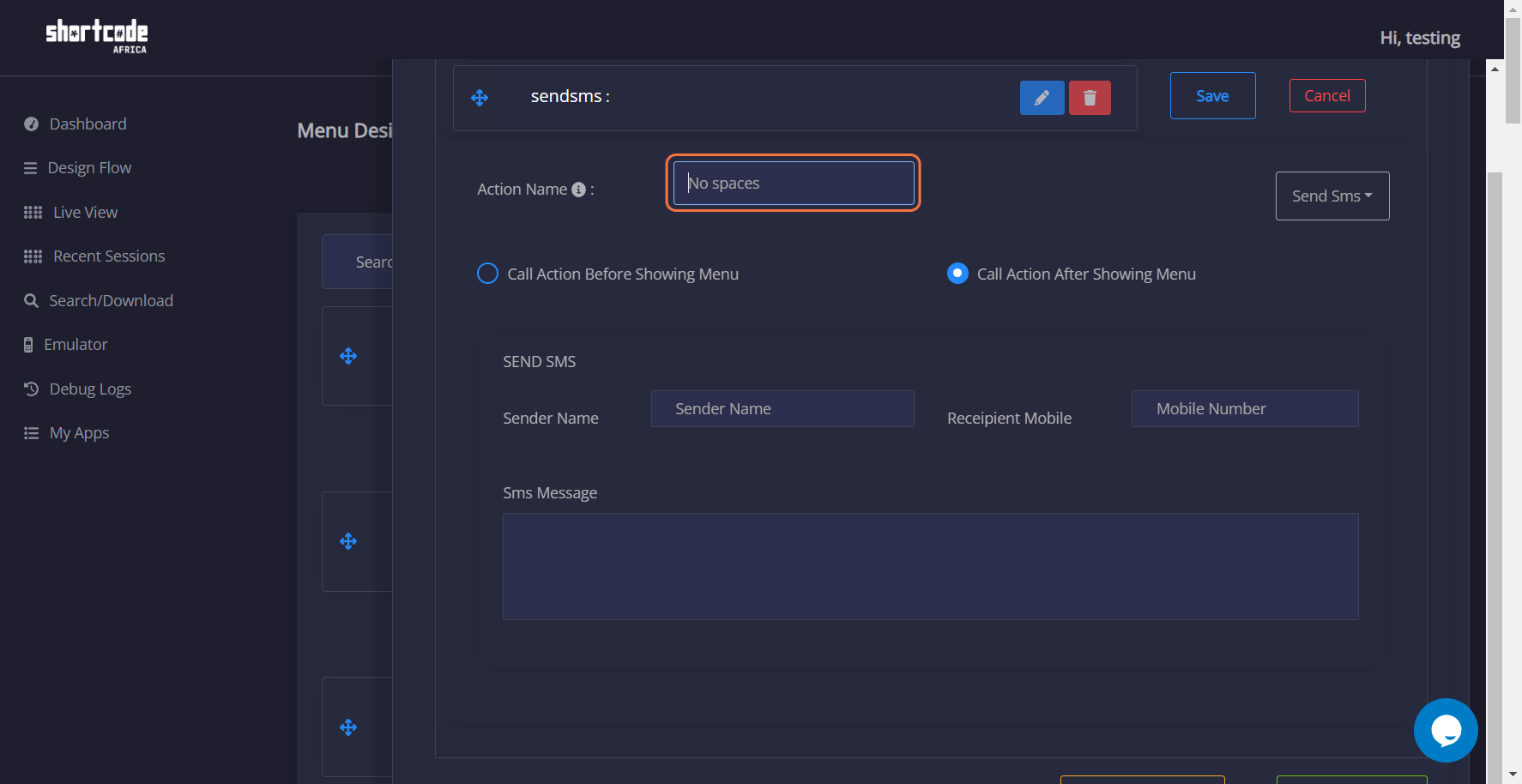Focus the Action Name input field

point(794,184)
